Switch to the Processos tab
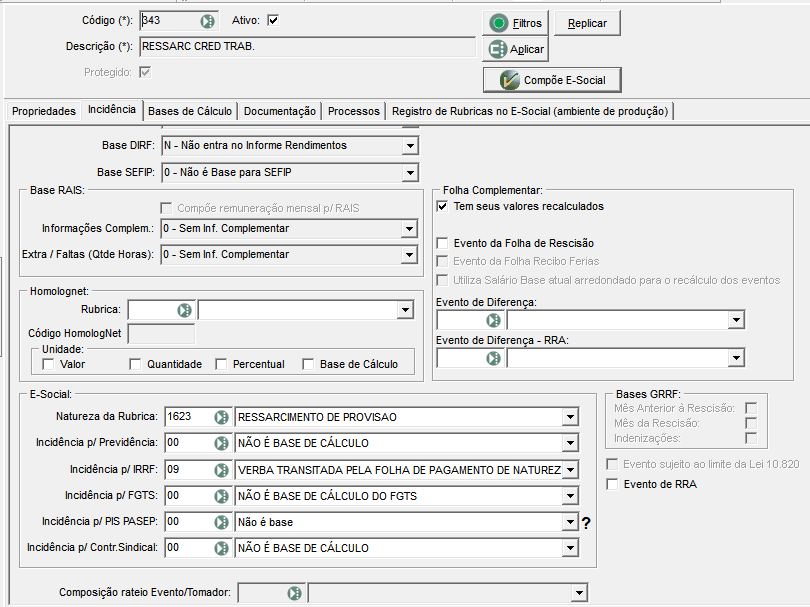This screenshot has width=810, height=607. pyautogui.click(x=354, y=111)
